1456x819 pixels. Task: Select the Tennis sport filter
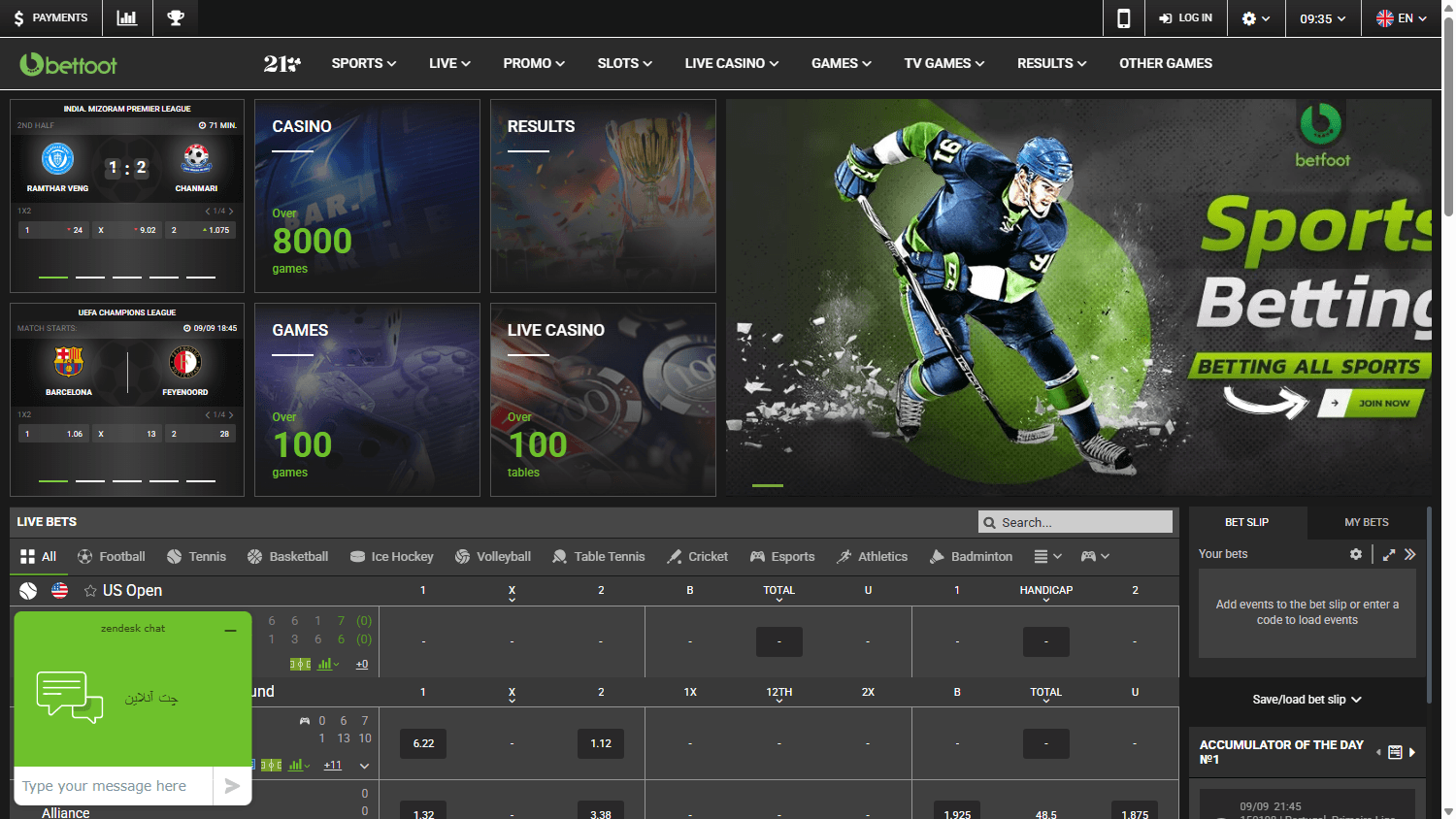[x=196, y=557]
